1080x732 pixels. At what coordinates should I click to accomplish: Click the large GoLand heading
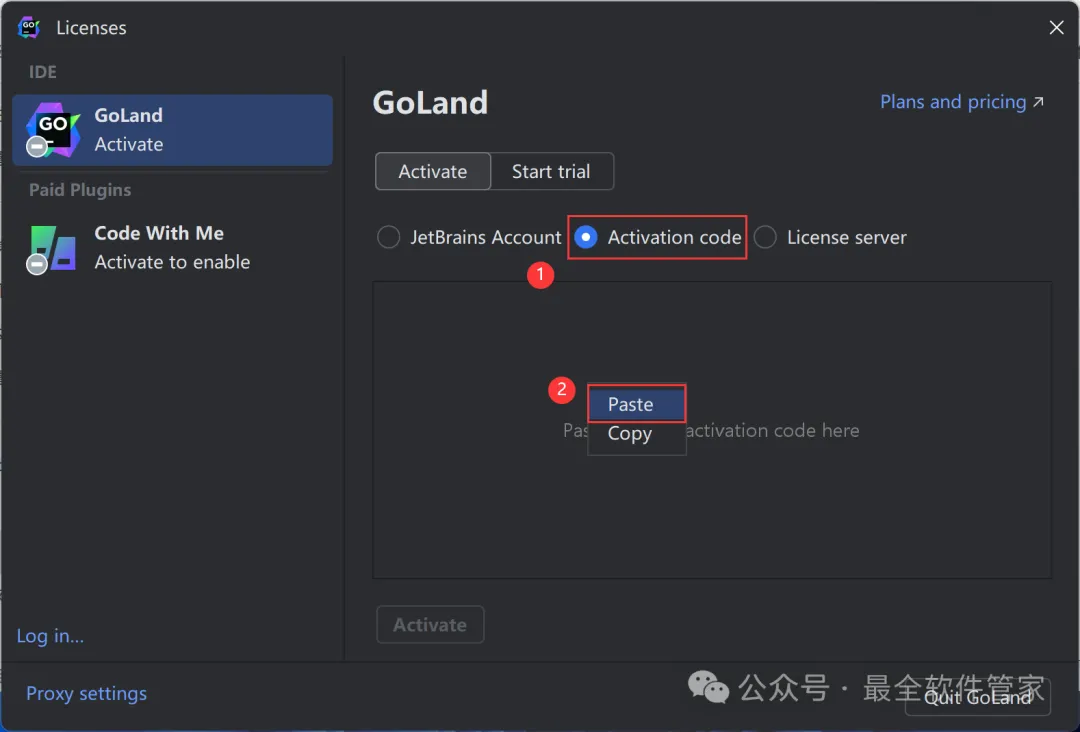(x=430, y=103)
